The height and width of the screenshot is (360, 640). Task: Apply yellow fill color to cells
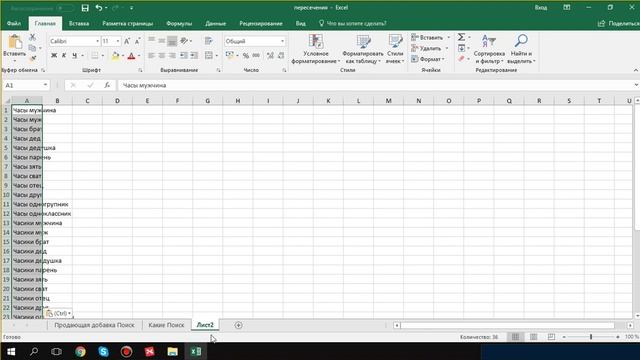pos(115,56)
